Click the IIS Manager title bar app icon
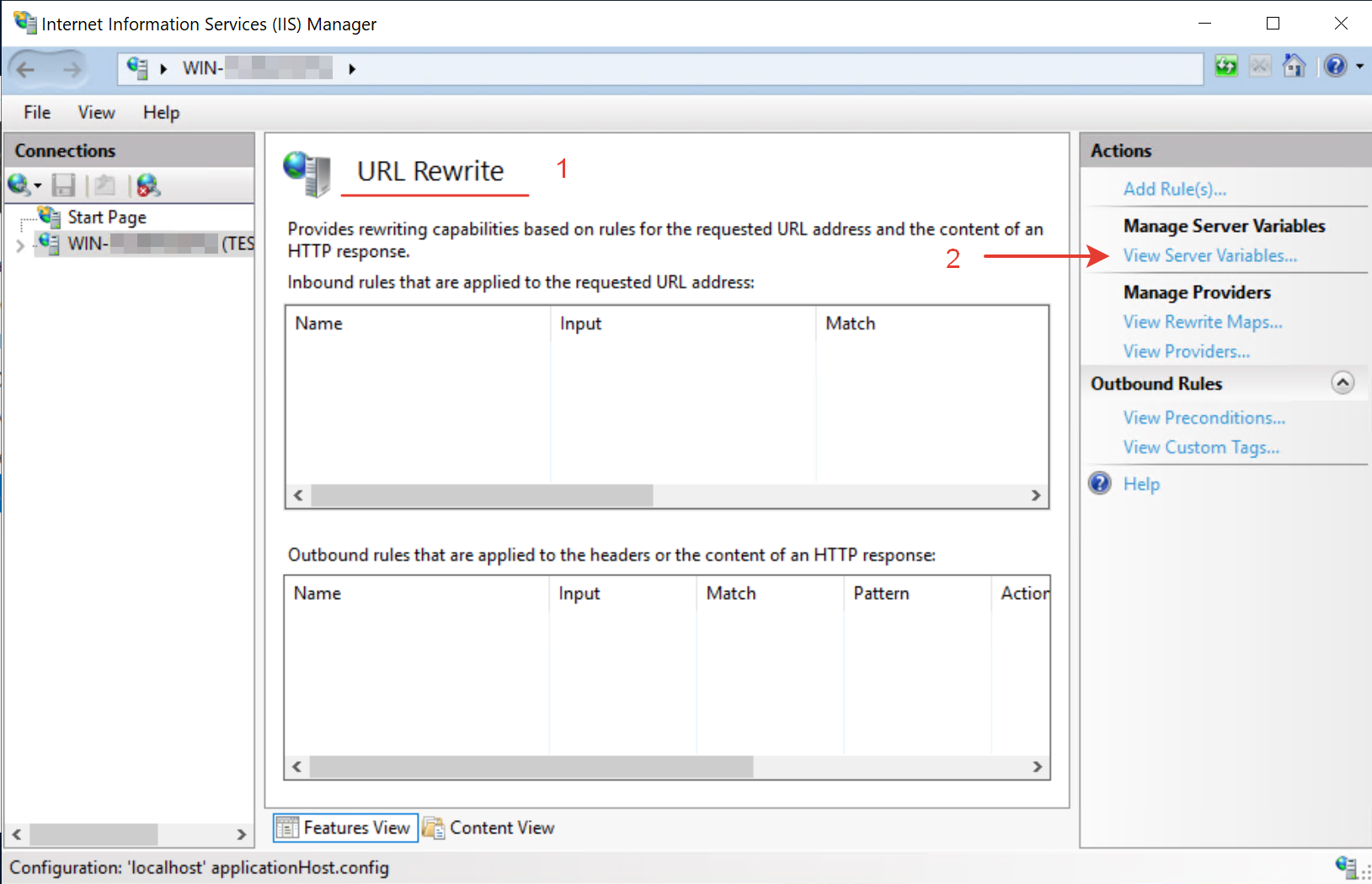 point(25,23)
